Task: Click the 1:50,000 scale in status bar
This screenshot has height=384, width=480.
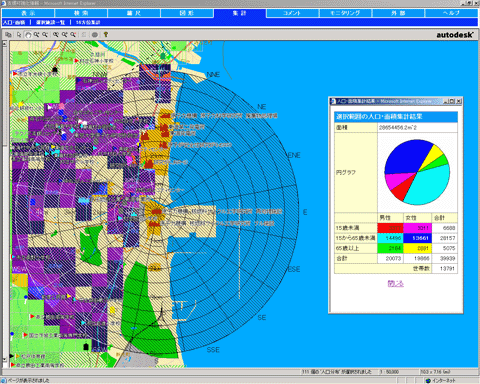Action: 389,372
